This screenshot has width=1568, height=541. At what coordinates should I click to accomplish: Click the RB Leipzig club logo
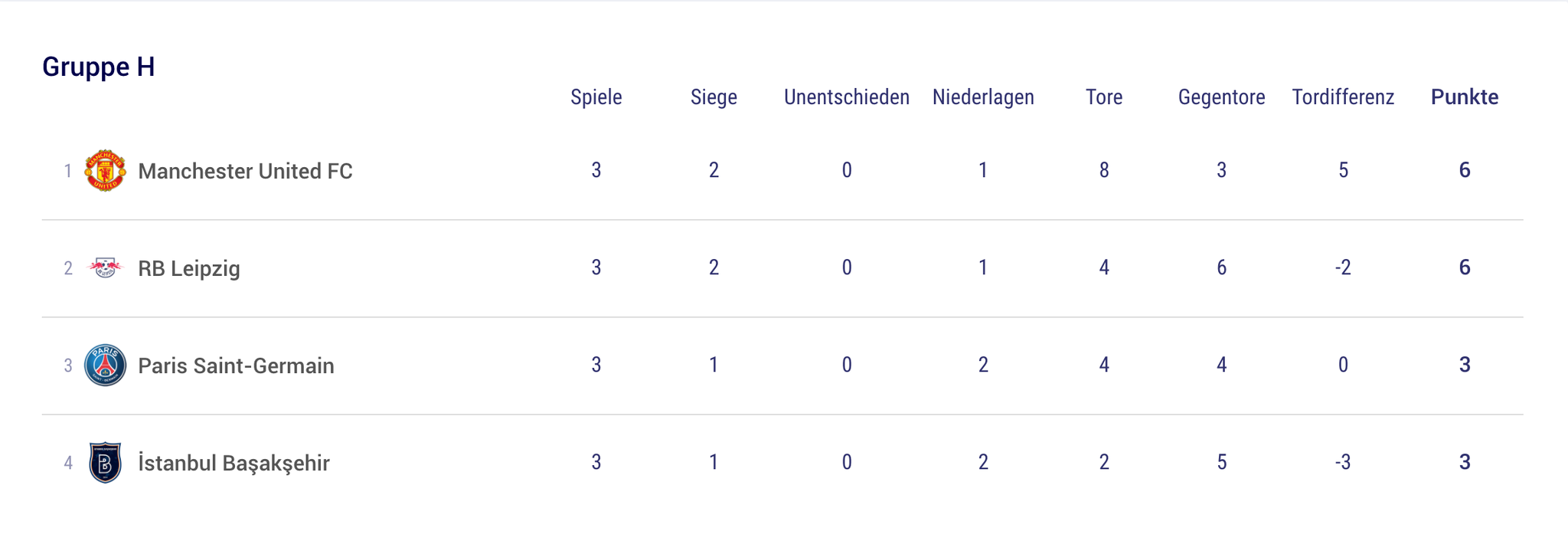coord(105,267)
